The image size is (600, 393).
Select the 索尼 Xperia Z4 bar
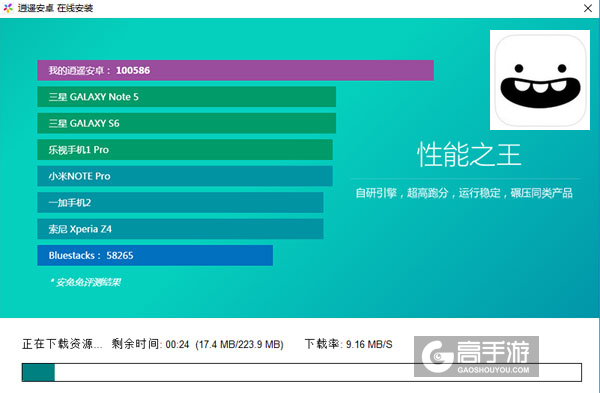coord(180,229)
